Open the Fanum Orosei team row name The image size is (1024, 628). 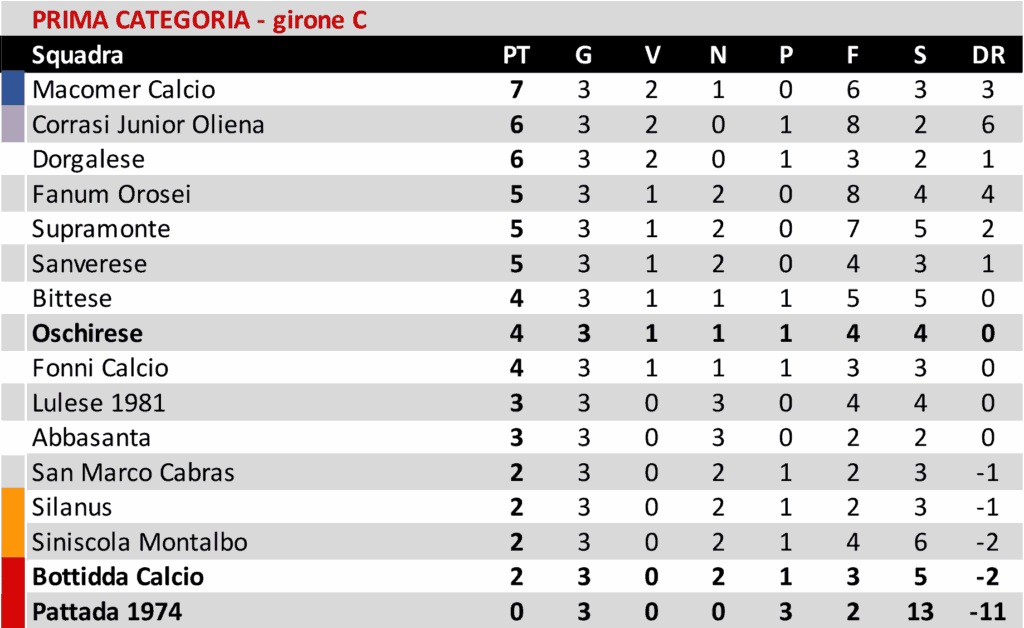(111, 194)
